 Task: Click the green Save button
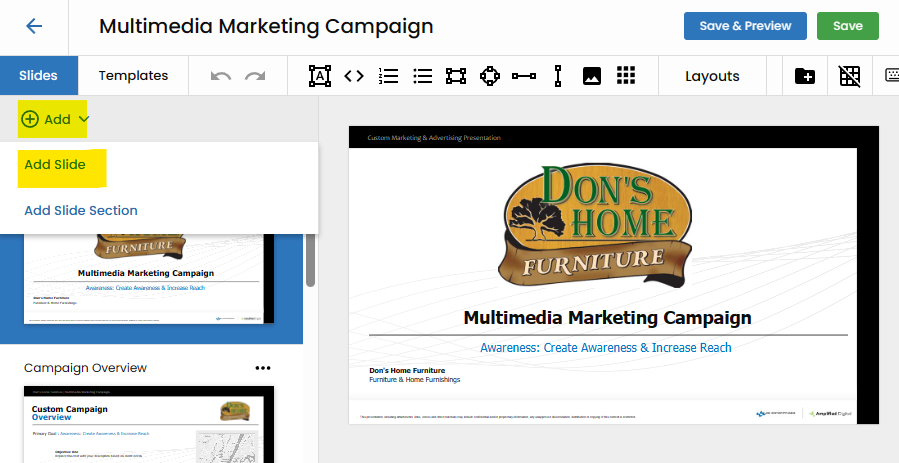click(847, 26)
